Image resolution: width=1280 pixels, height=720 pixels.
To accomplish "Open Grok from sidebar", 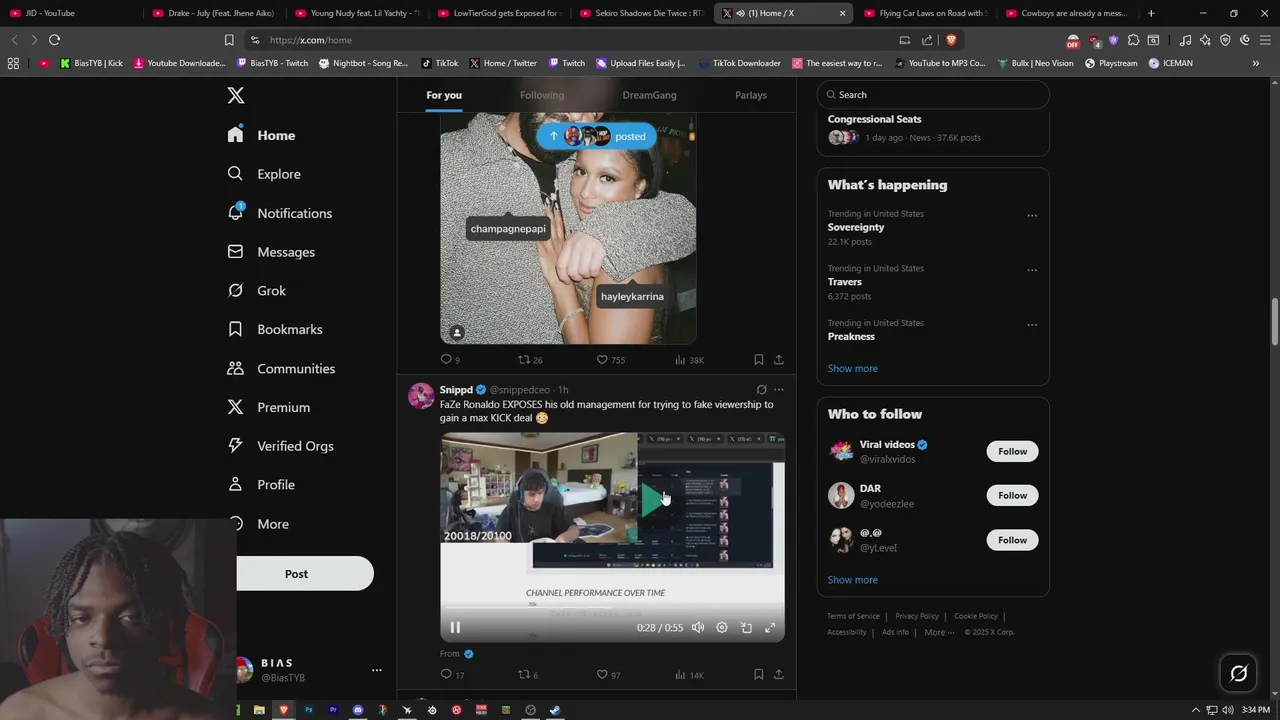I will [257, 291].
